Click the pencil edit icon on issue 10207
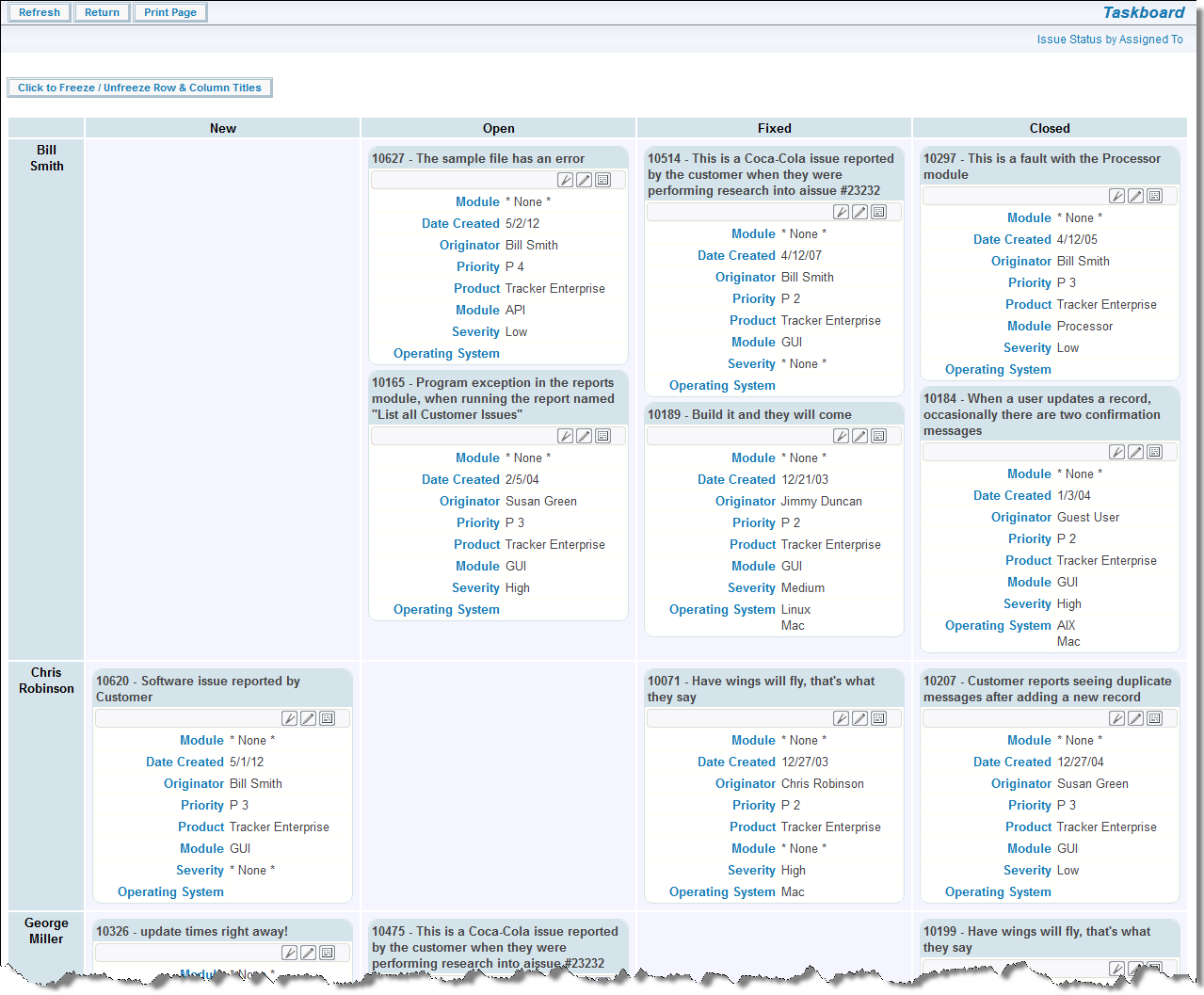 pos(1135,718)
